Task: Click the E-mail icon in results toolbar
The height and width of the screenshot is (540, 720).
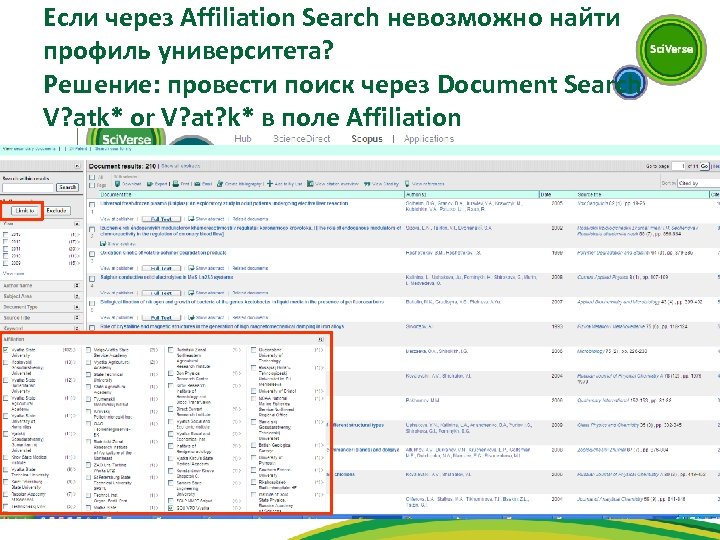Action: pos(197,184)
